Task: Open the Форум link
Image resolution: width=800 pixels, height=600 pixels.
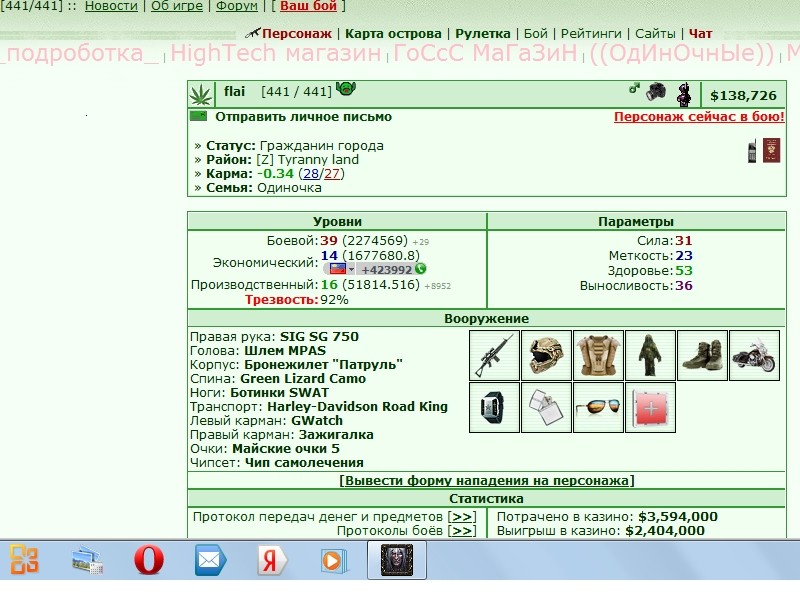Action: [237, 6]
